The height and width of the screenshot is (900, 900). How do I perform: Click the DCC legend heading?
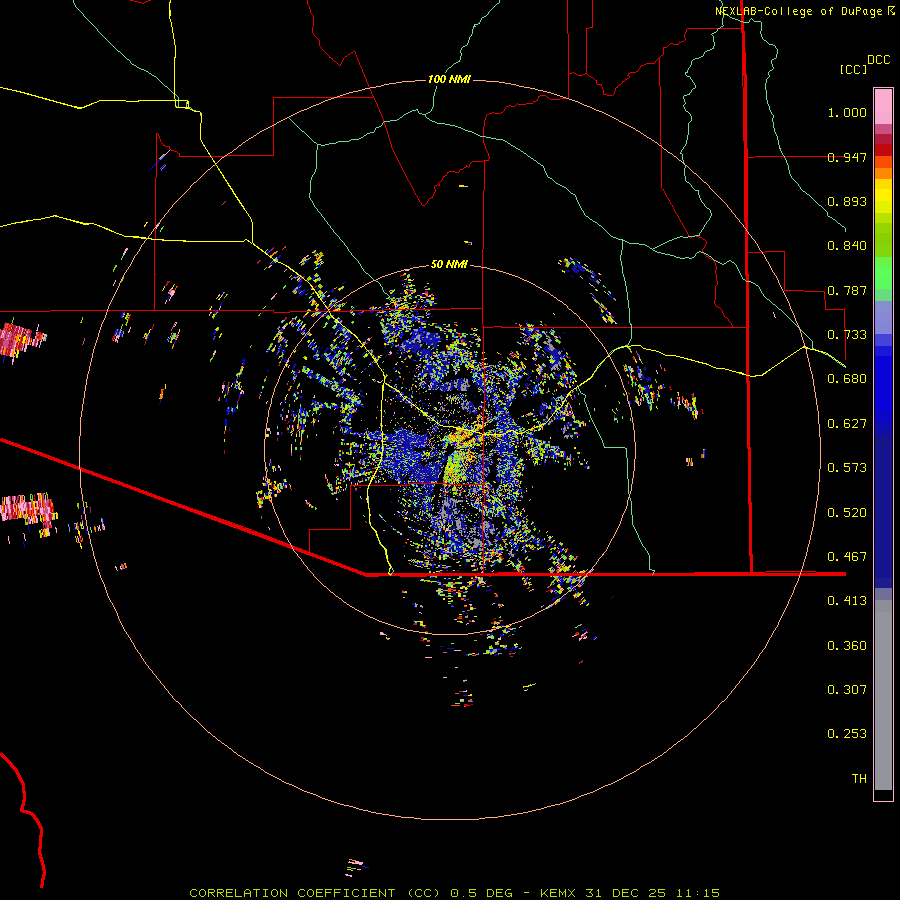coord(879,60)
